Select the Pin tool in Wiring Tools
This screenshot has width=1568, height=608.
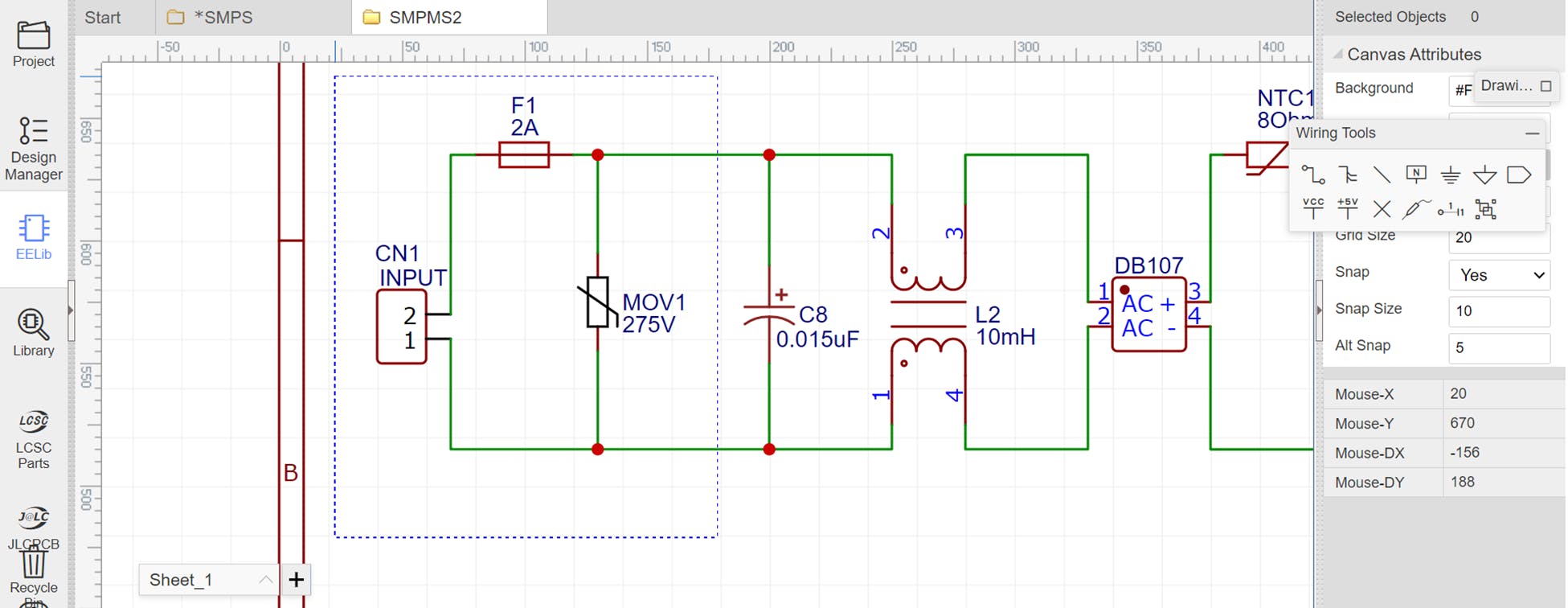[1451, 210]
